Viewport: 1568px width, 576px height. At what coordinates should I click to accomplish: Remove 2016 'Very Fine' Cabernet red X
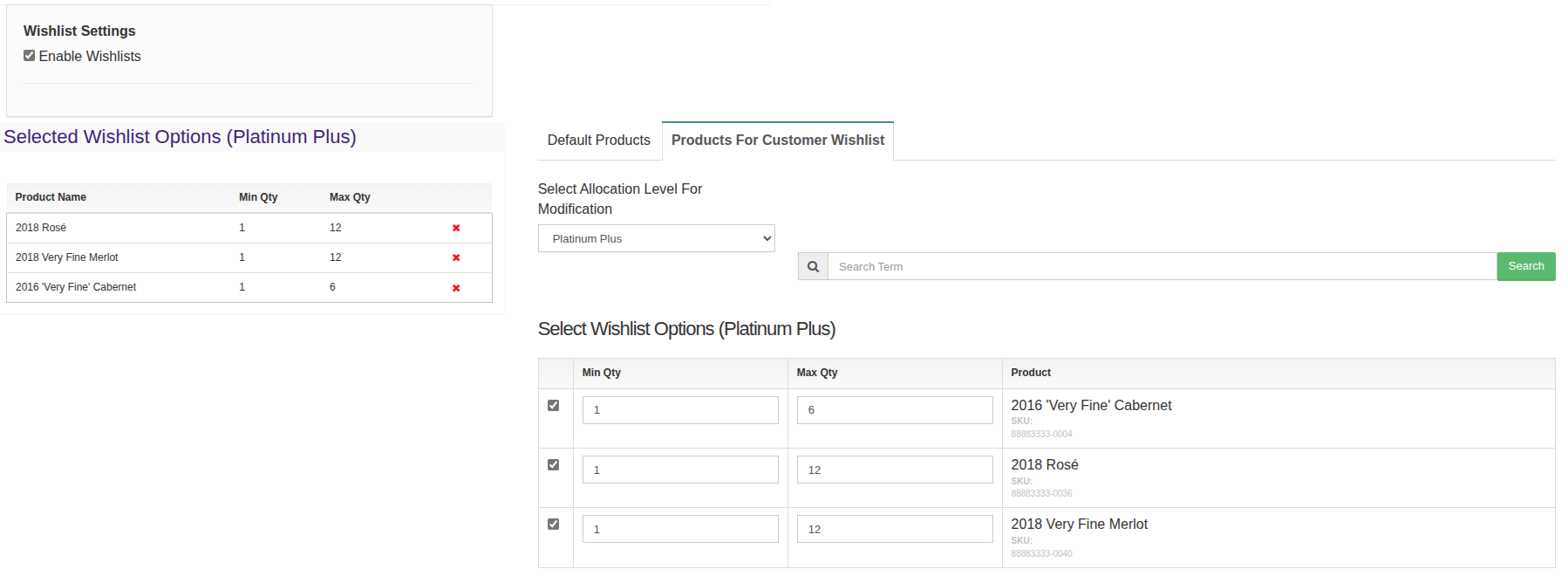pyautogui.click(x=456, y=288)
